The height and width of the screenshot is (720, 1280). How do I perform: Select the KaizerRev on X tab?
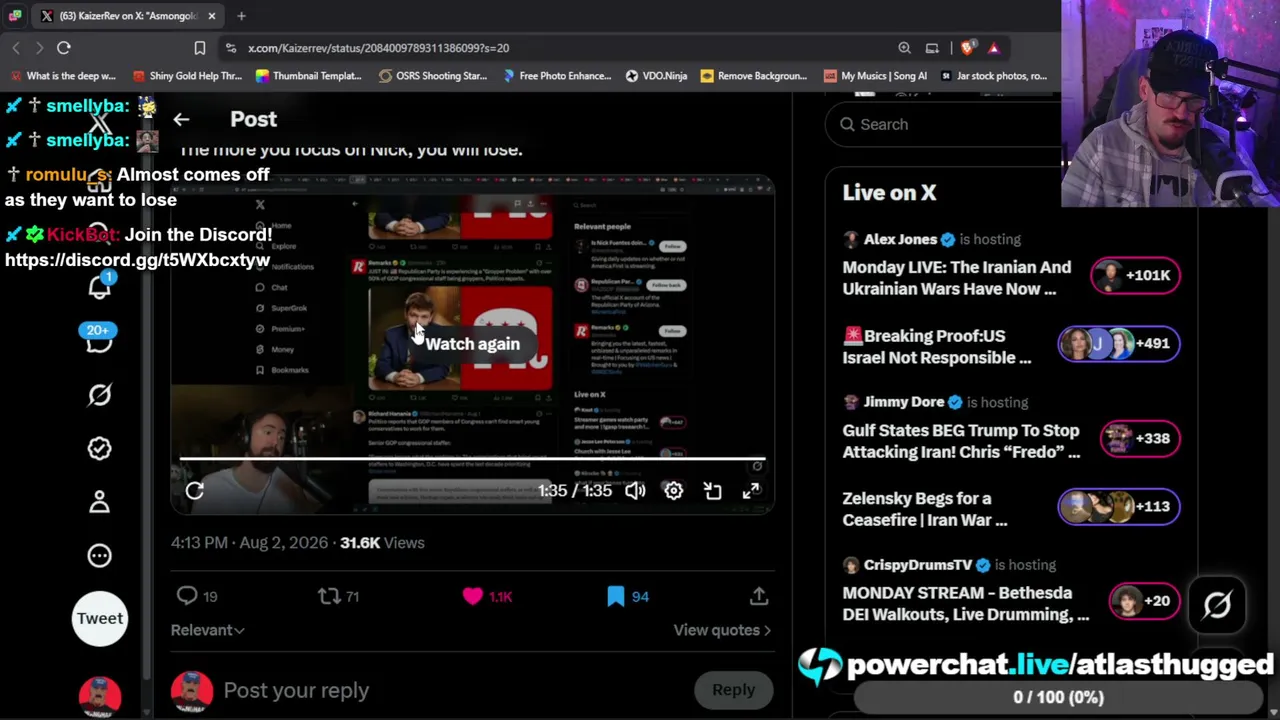(x=129, y=16)
